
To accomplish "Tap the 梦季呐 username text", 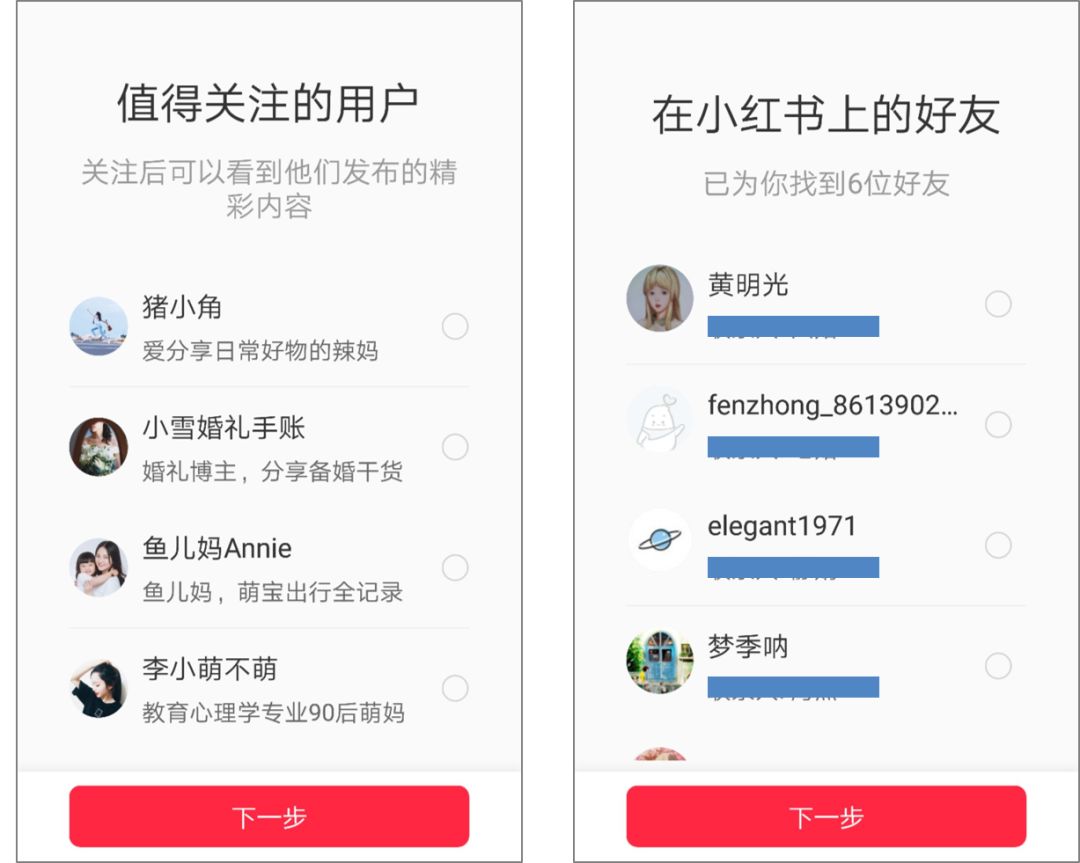I will [x=748, y=647].
